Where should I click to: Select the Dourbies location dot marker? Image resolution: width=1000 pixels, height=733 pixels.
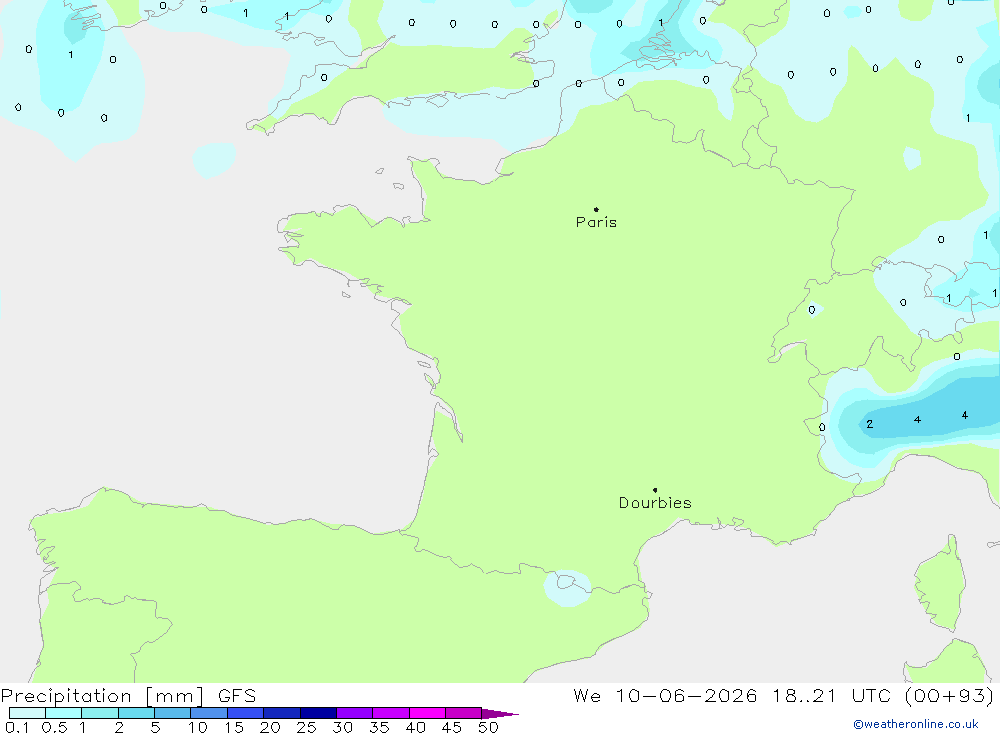pos(655,490)
